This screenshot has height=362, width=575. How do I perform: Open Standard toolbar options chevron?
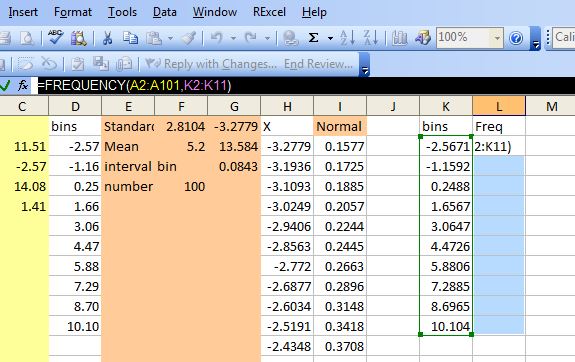tap(535, 39)
